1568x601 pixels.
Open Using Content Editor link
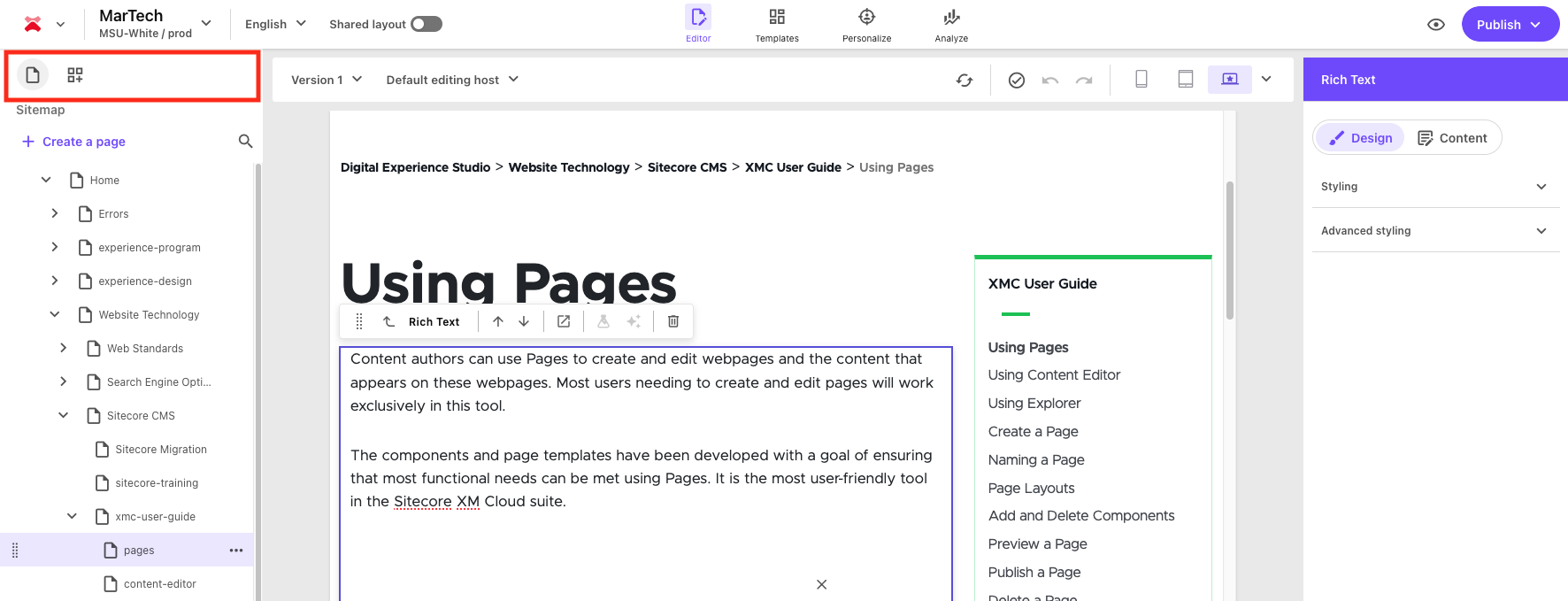(x=1054, y=375)
